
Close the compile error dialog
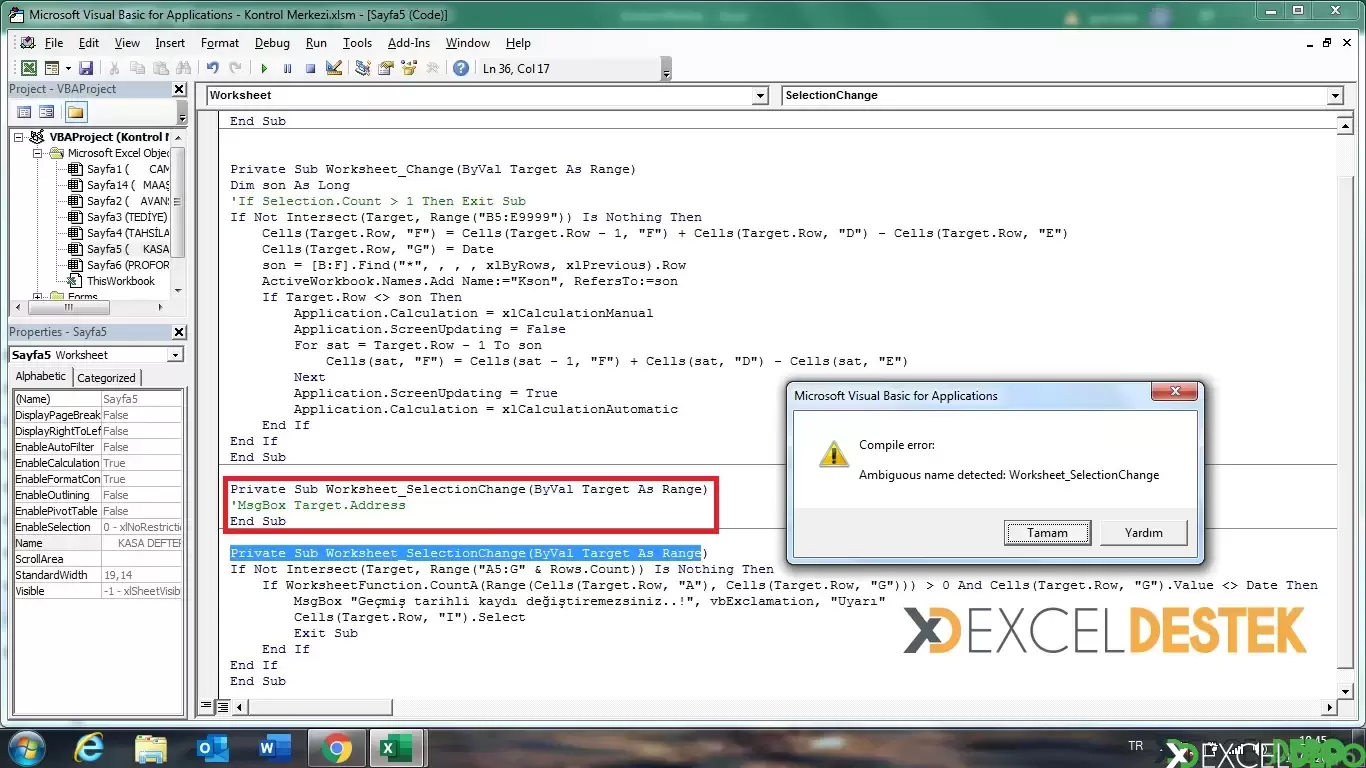pos(1175,391)
